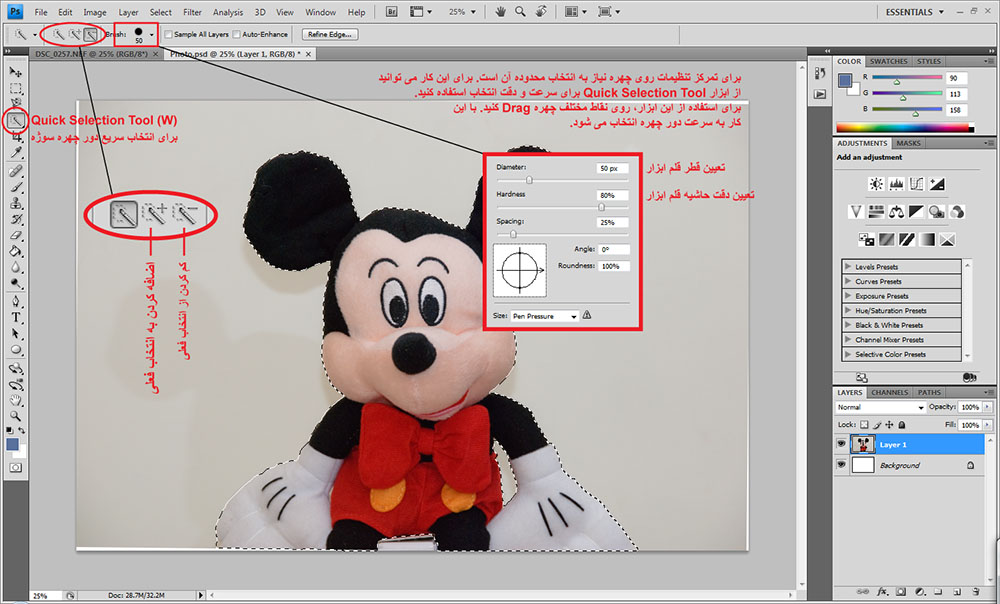Open the Analysis menu

228,12
